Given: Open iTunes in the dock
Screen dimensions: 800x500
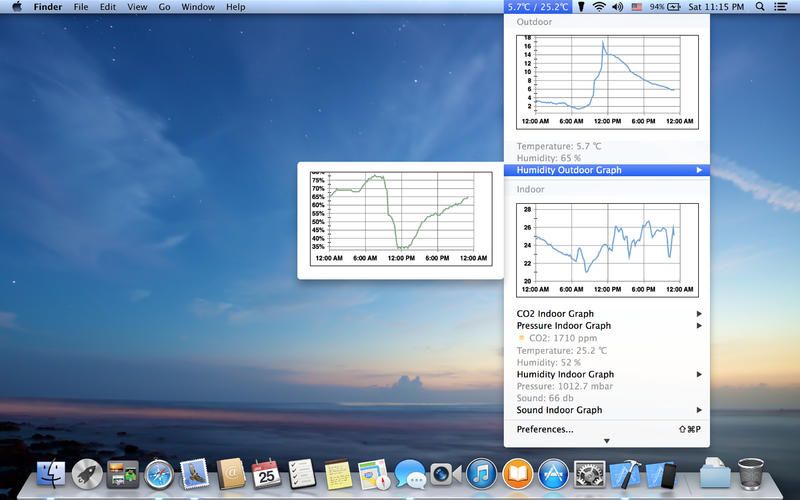Looking at the screenshot, I should (x=481, y=474).
